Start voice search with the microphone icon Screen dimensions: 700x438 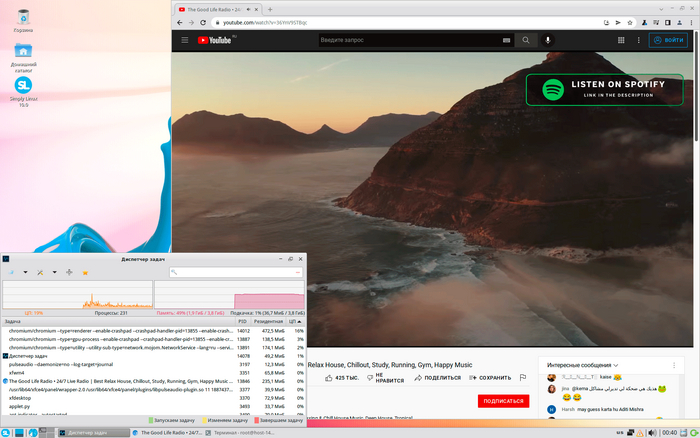point(548,40)
